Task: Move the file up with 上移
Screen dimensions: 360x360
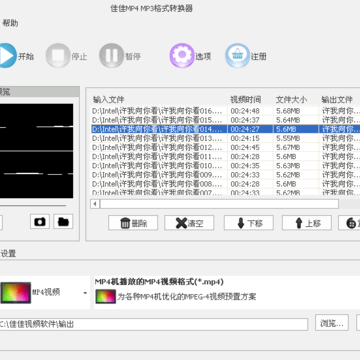Action: 307,223
